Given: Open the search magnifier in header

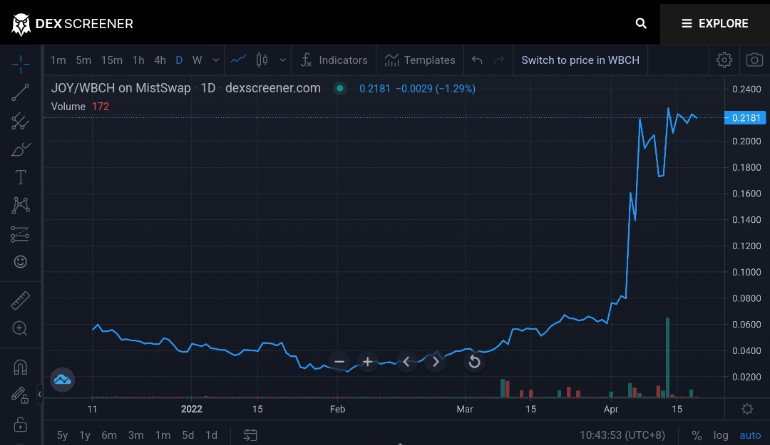Looking at the screenshot, I should click(640, 23).
